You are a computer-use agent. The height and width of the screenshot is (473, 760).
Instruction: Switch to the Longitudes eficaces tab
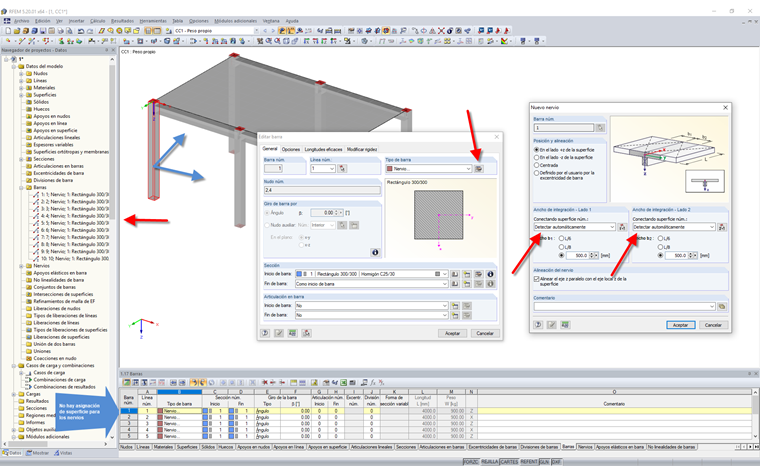(x=323, y=149)
